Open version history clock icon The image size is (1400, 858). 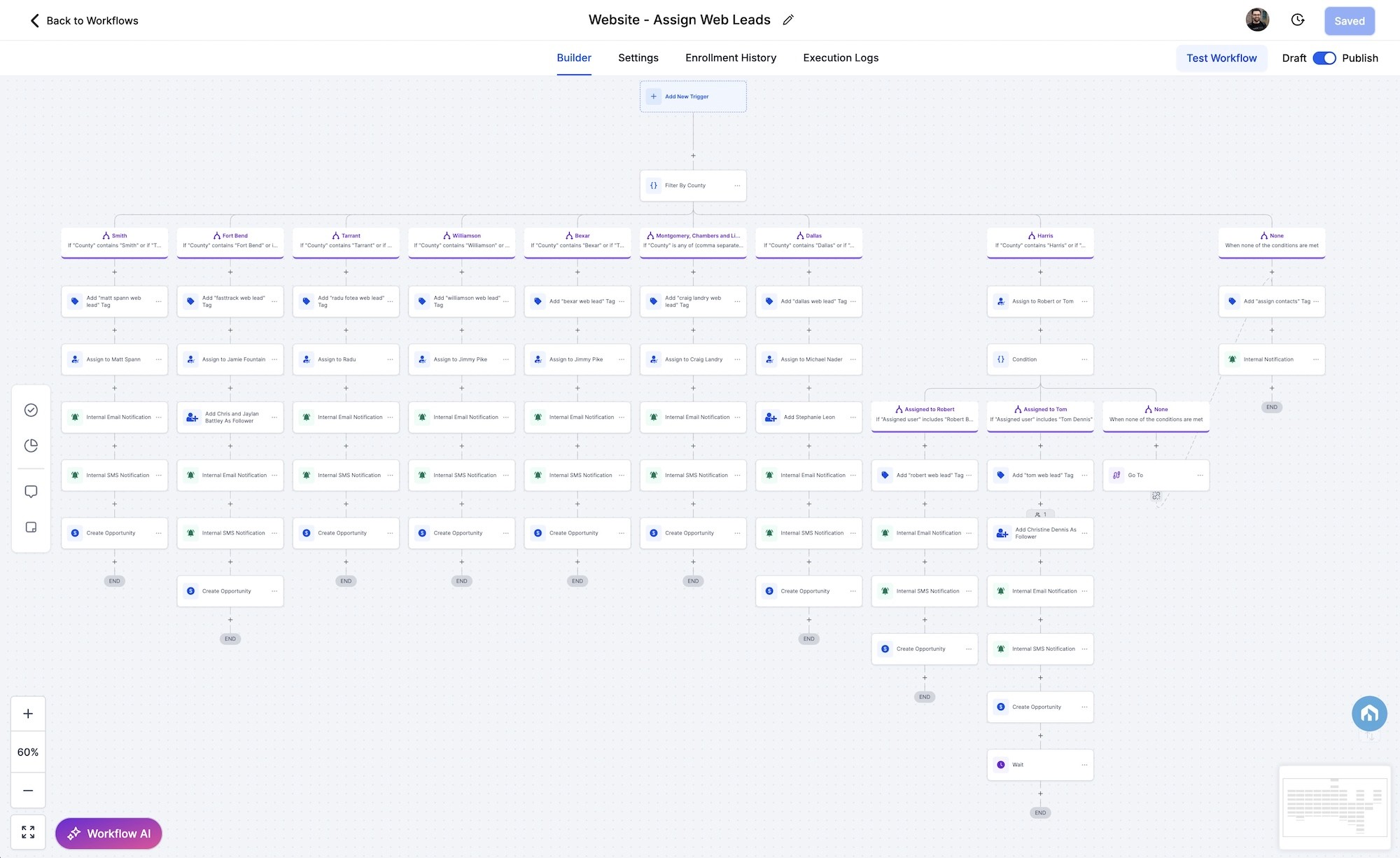[x=1298, y=20]
